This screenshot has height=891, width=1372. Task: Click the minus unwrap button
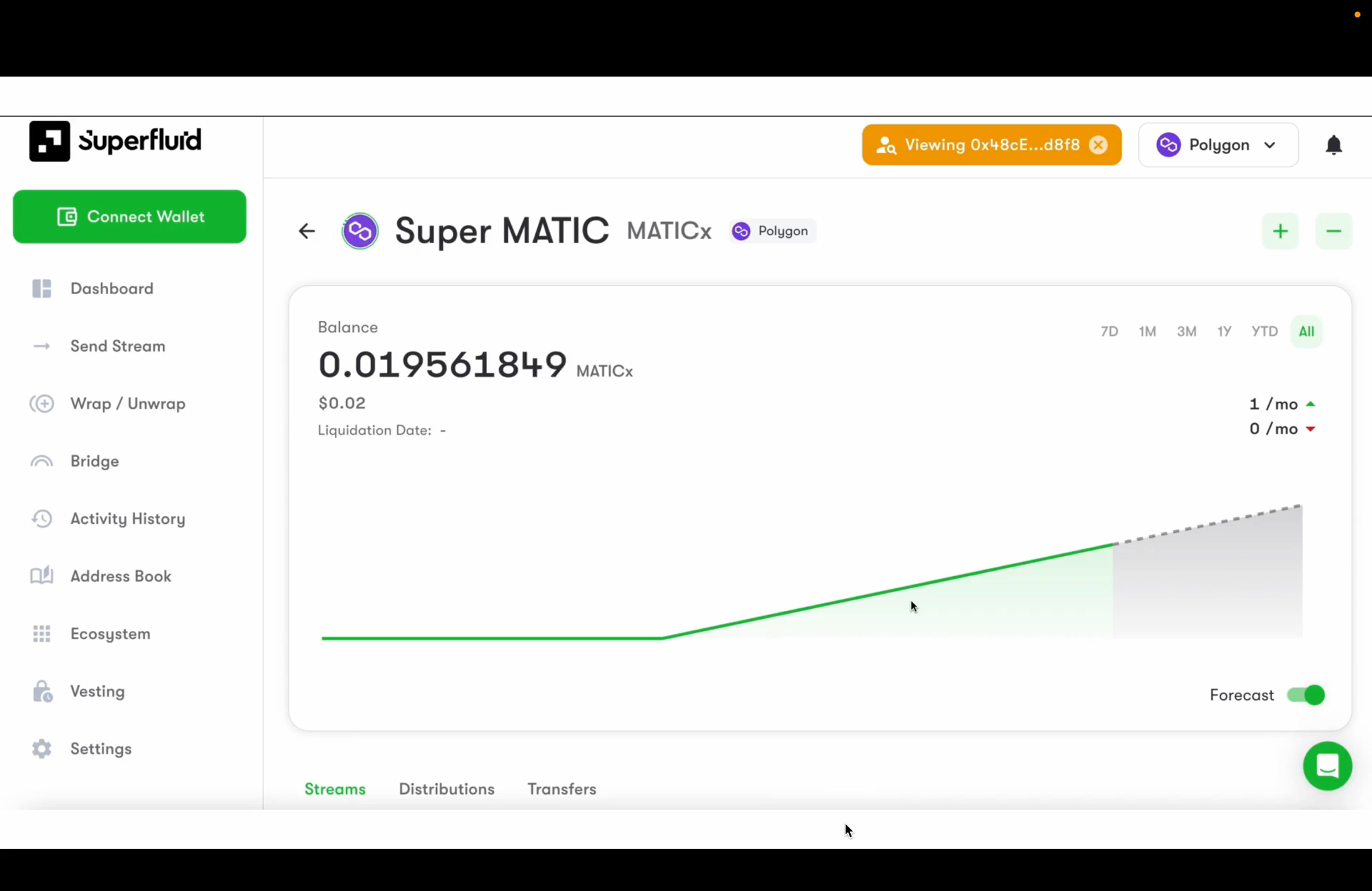(1333, 231)
